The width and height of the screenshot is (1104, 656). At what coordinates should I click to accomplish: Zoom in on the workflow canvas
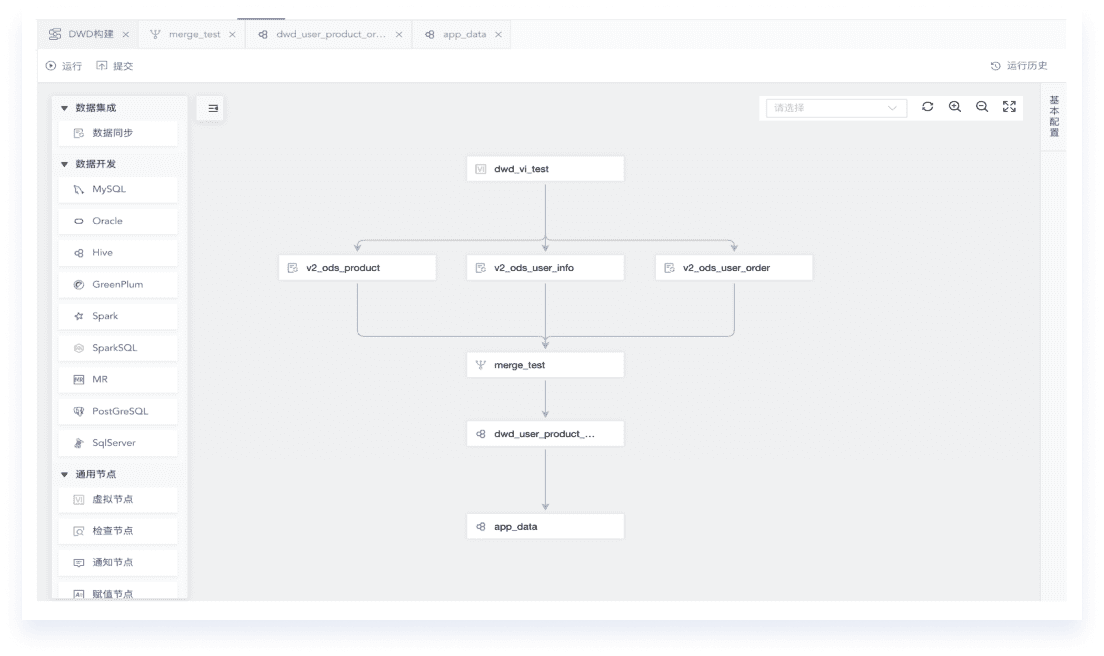[x=954, y=107]
